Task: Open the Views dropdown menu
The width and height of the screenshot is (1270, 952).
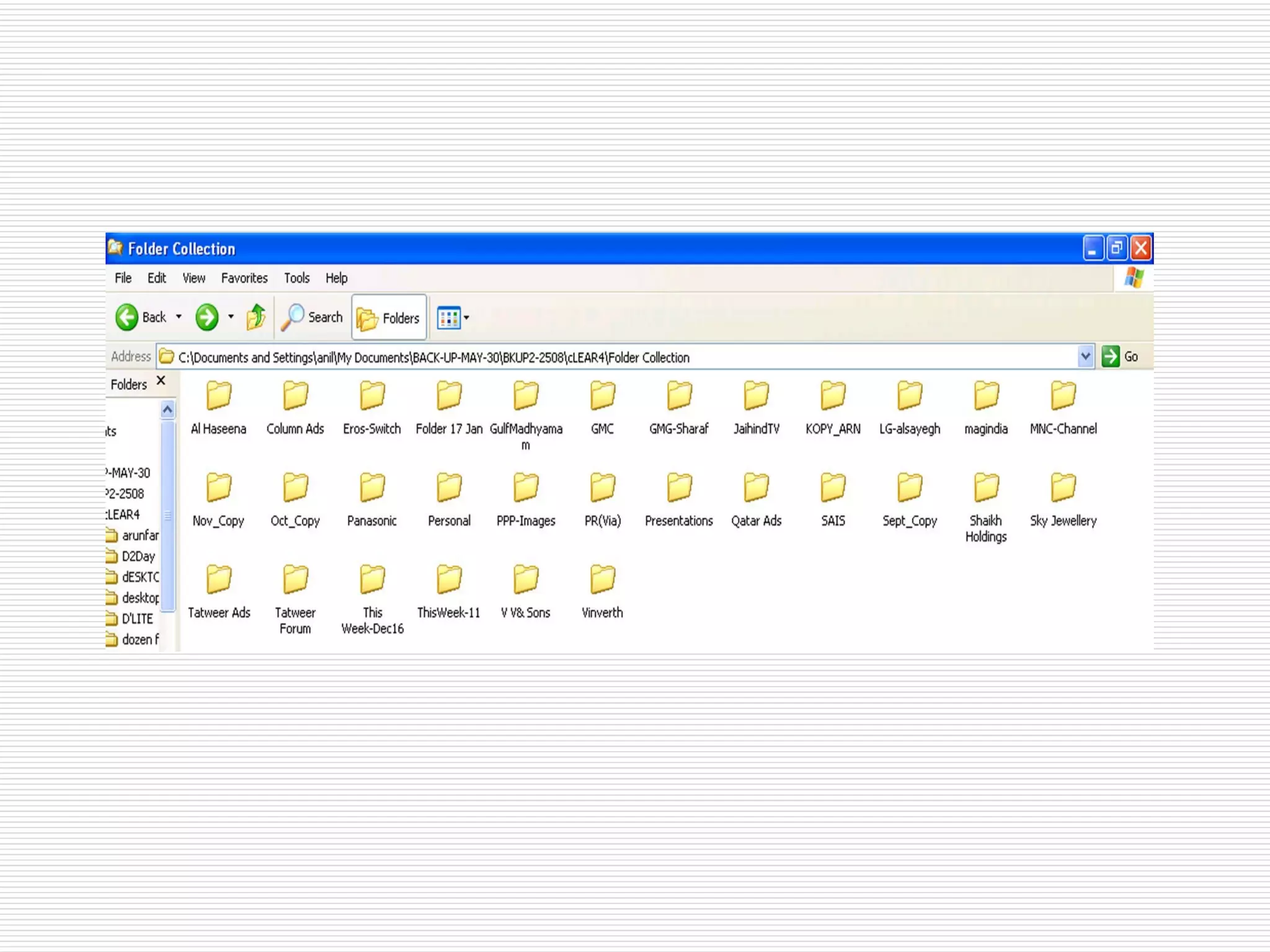Action: [x=466, y=318]
